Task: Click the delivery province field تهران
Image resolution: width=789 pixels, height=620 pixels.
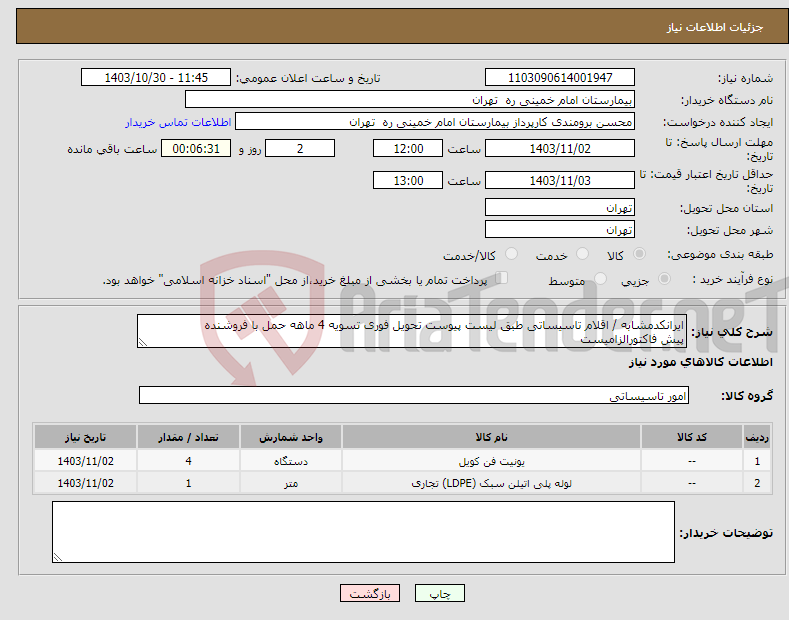Action: [560, 207]
